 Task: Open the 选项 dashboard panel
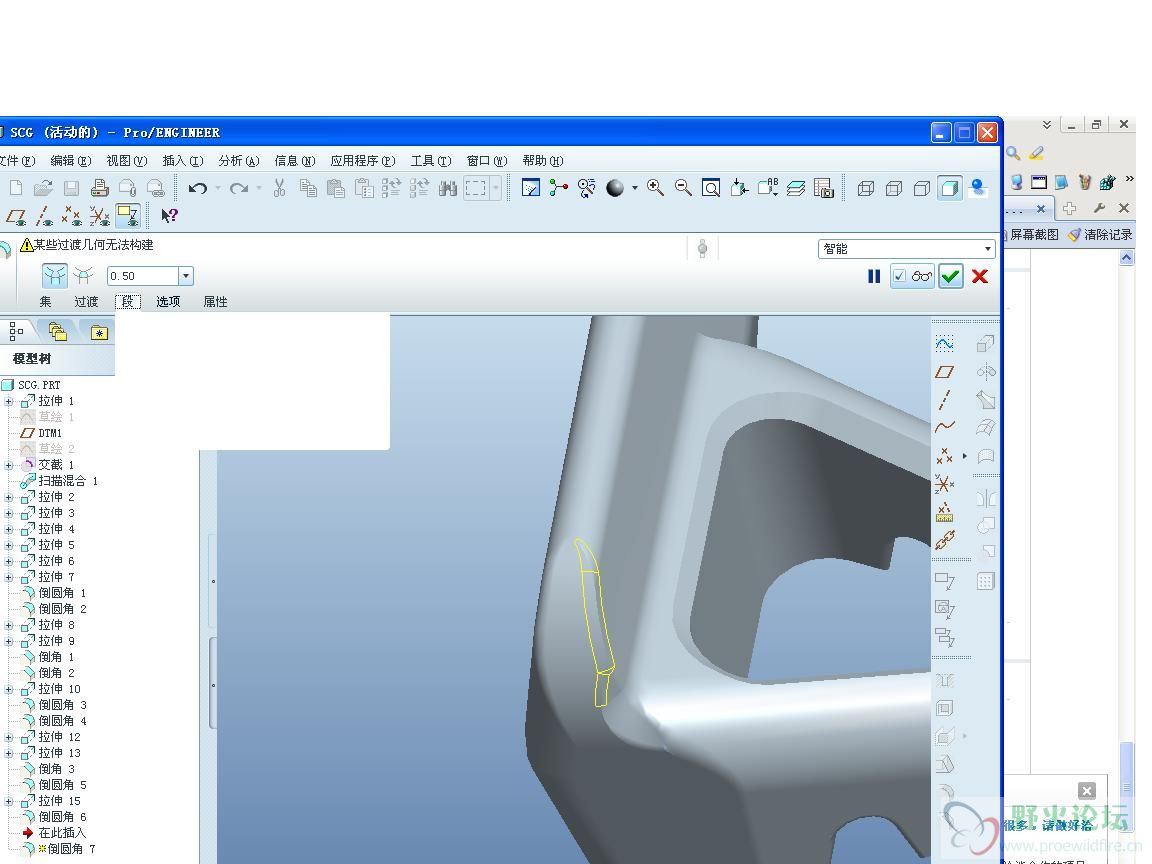tap(168, 302)
